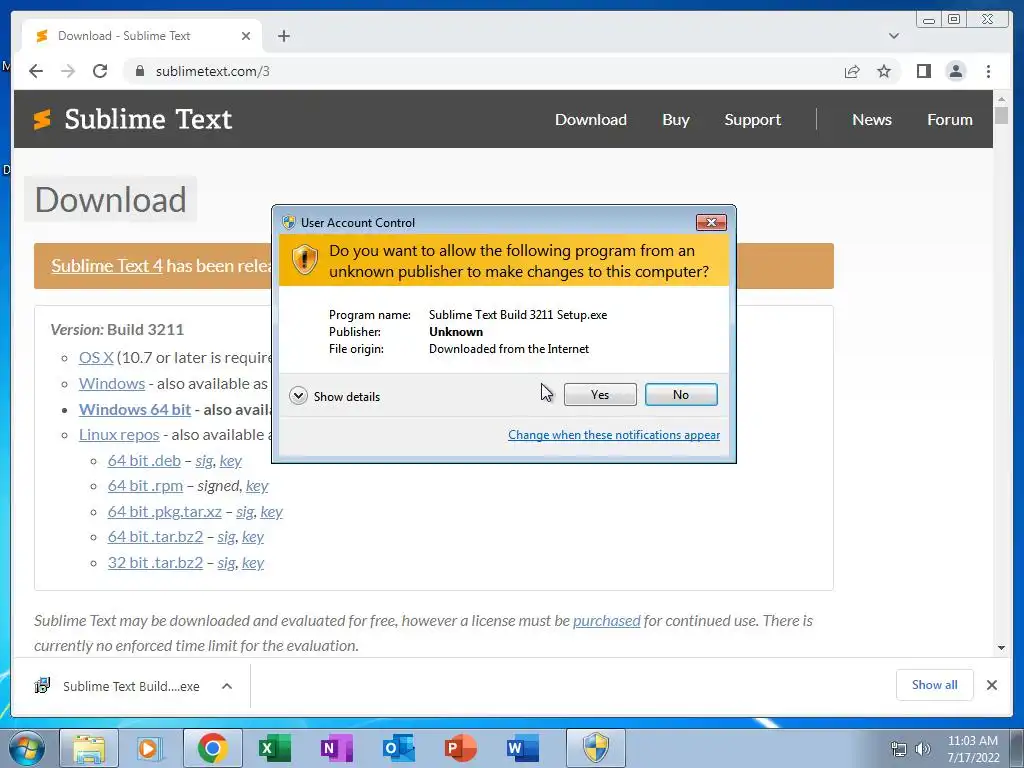This screenshot has height=768, width=1024.
Task: Click the page scrollbar up arrow
Action: point(1001,99)
